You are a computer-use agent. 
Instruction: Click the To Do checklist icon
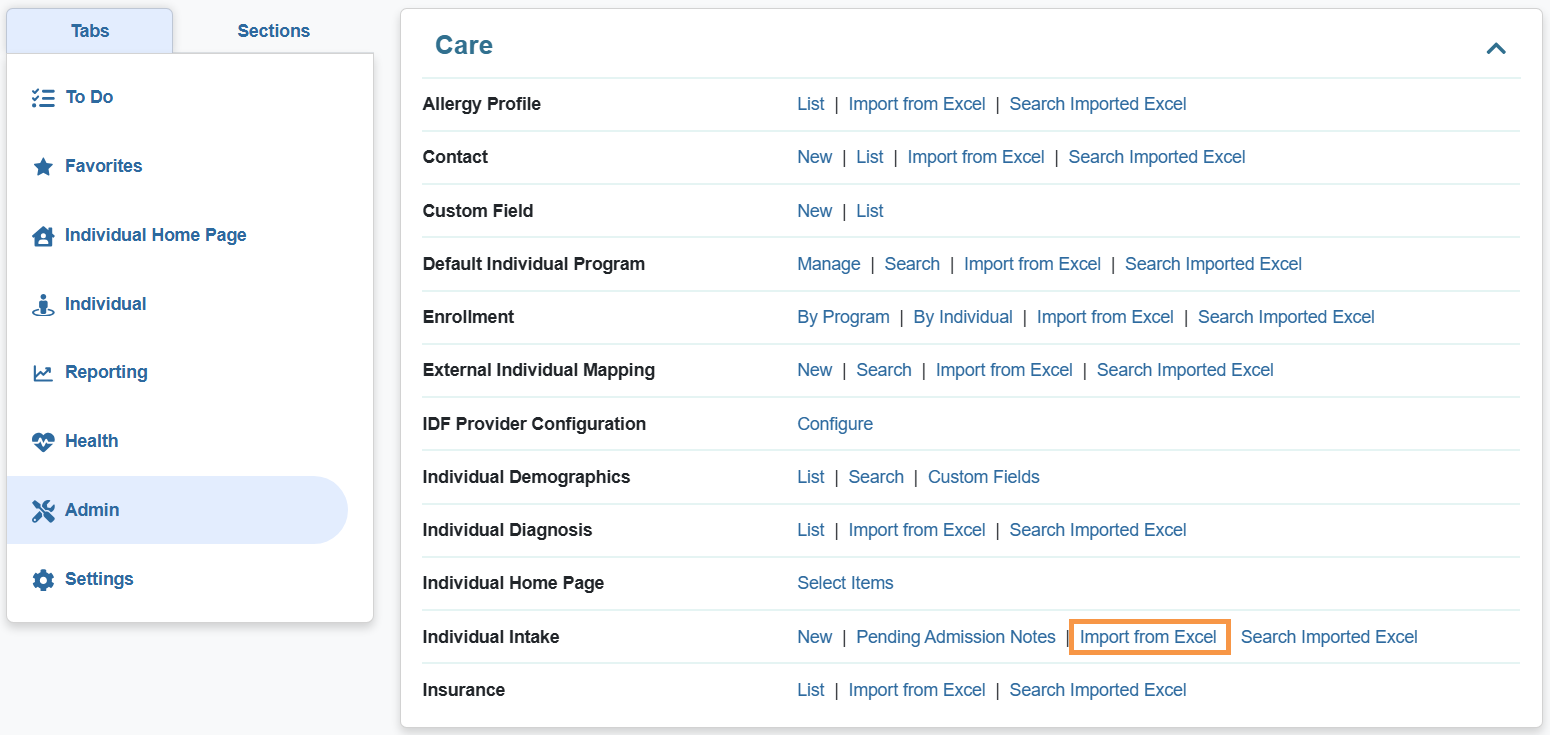pos(43,97)
